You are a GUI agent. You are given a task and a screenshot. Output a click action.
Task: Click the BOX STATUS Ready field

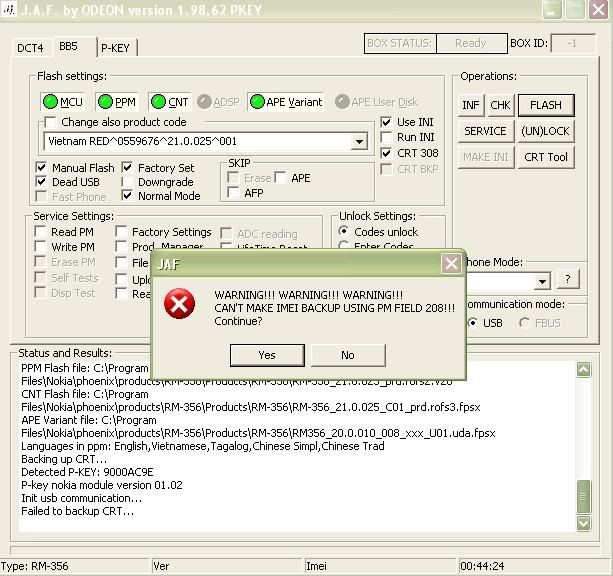tap(471, 43)
